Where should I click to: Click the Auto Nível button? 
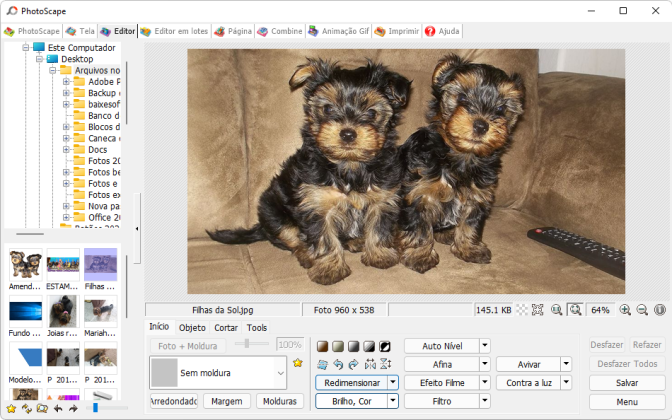[x=442, y=345]
